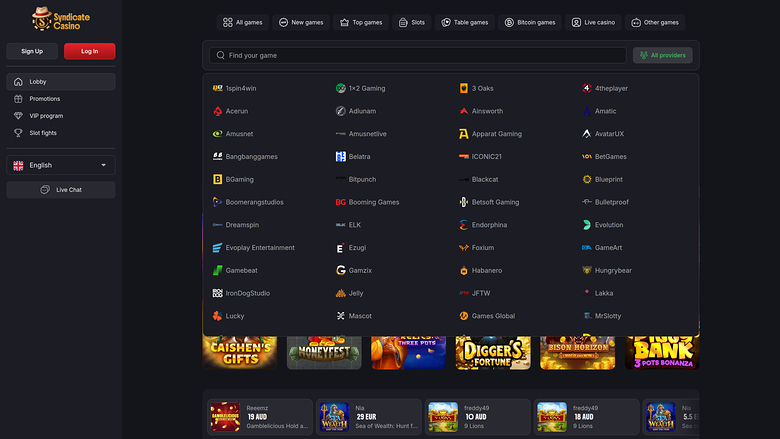Screen dimensions: 780x439
Task: Choose Bulletproof provider
Action: point(605,202)
